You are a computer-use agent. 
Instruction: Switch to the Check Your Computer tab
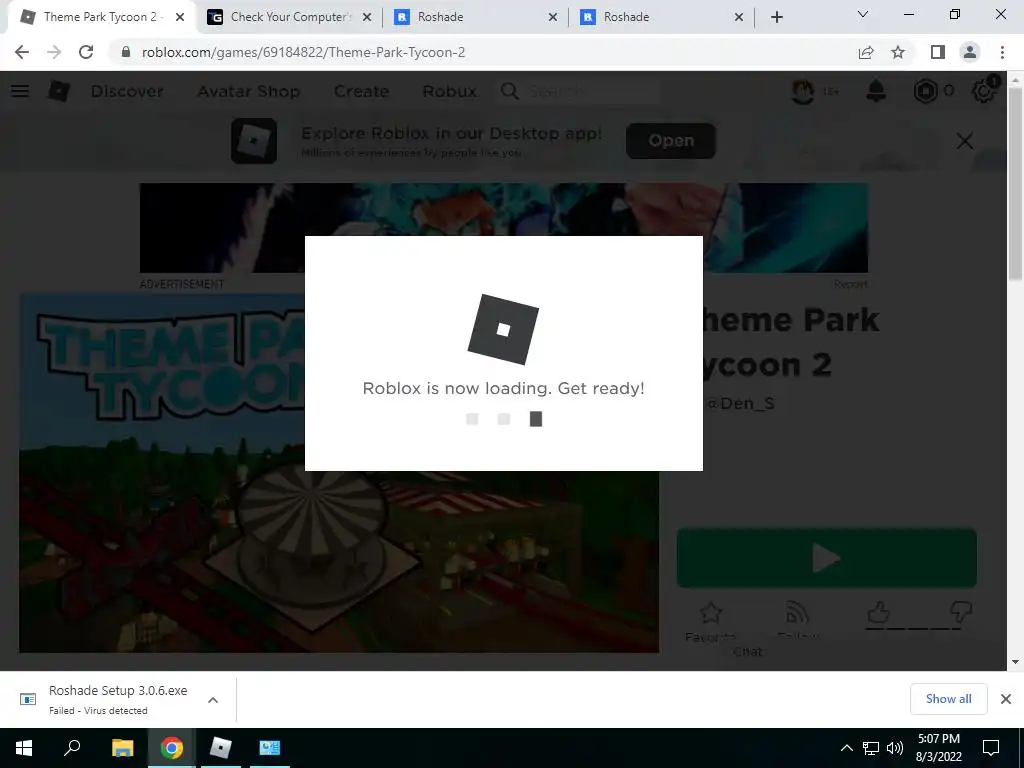click(x=290, y=17)
